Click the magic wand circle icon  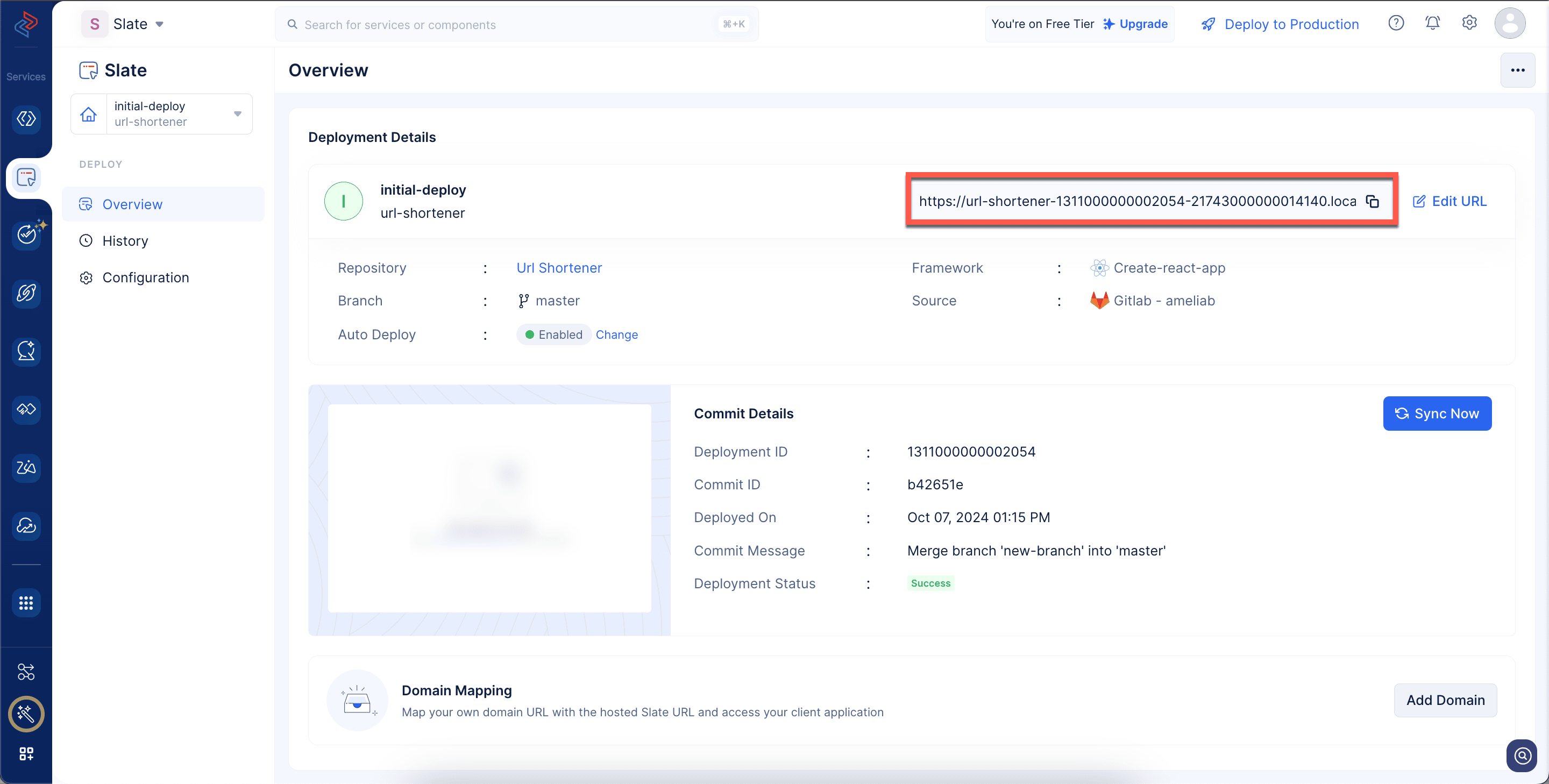point(26,714)
